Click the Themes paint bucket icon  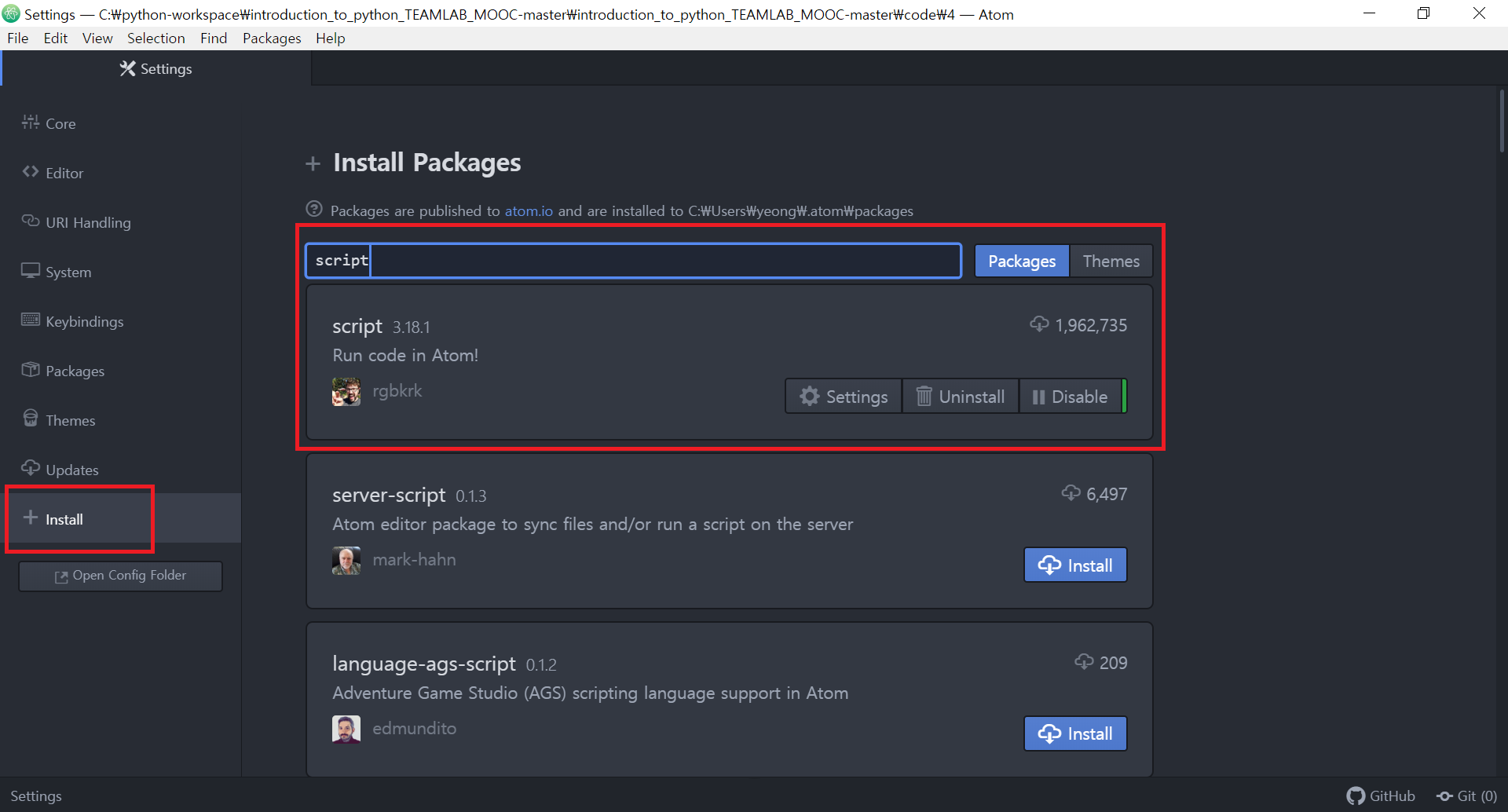pos(31,418)
